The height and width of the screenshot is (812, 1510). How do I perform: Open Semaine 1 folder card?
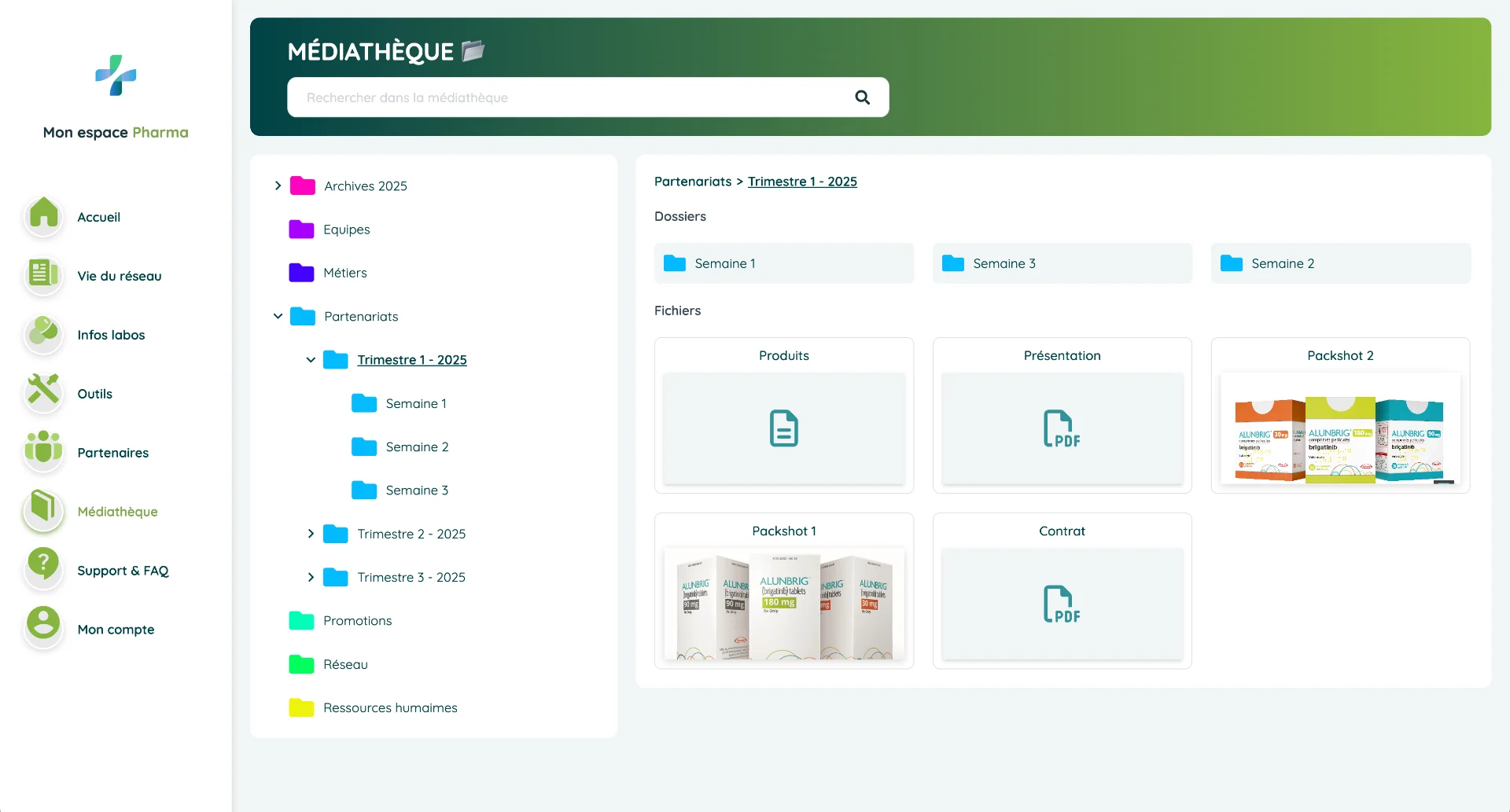[784, 263]
